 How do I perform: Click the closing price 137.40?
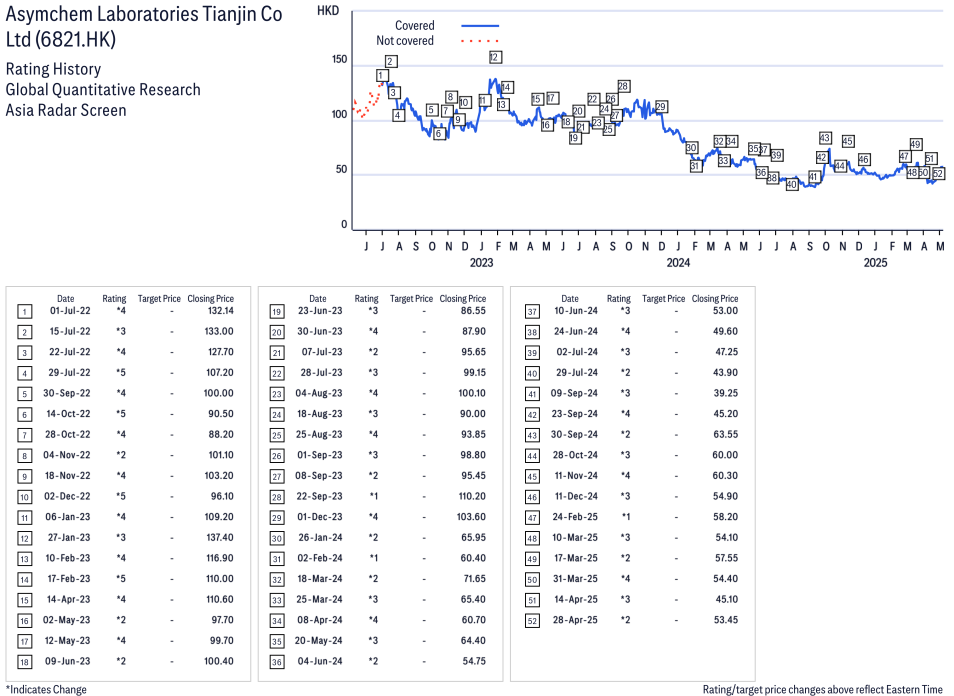220,538
